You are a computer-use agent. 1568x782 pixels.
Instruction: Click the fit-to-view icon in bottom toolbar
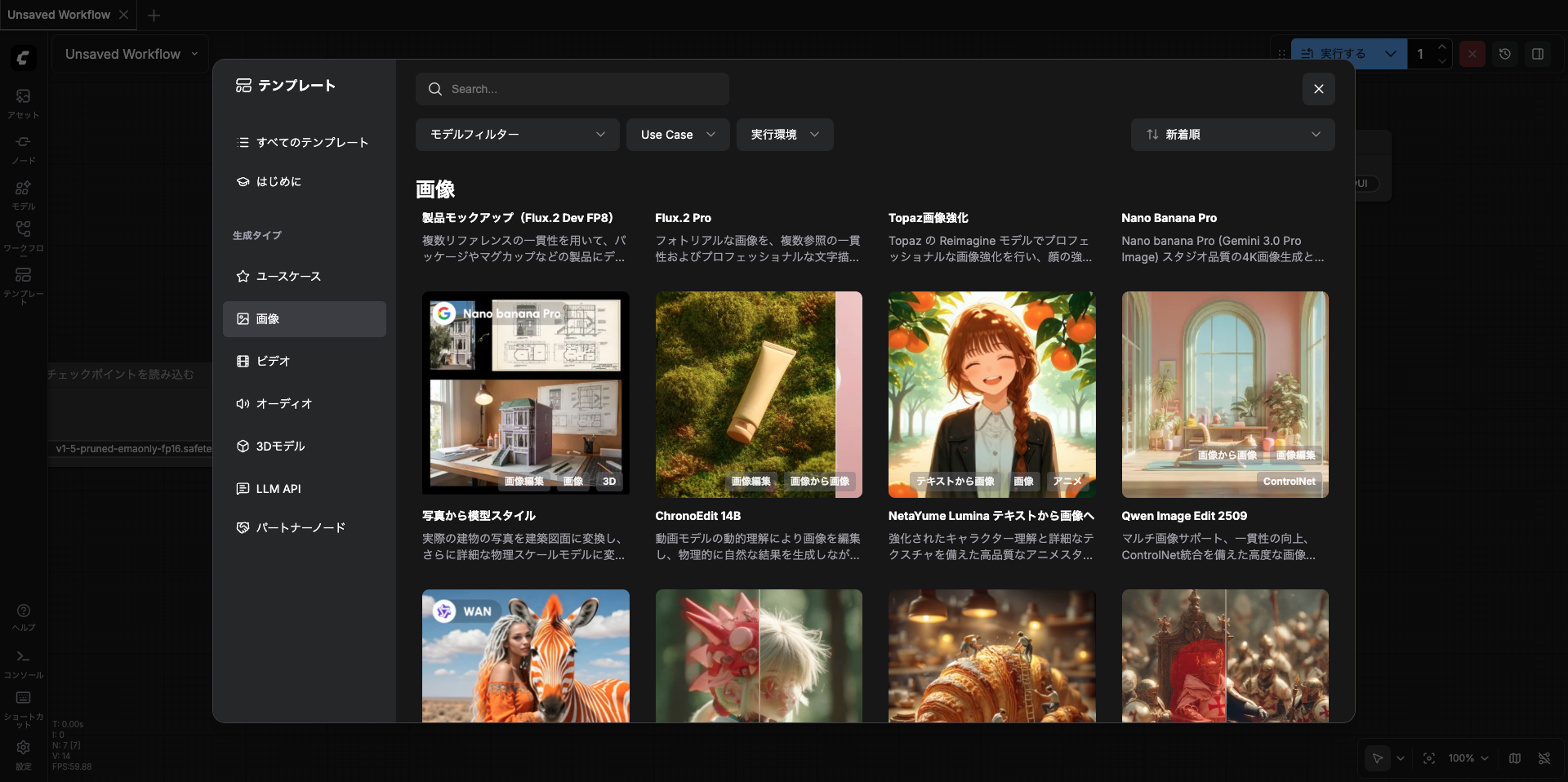point(1428,758)
